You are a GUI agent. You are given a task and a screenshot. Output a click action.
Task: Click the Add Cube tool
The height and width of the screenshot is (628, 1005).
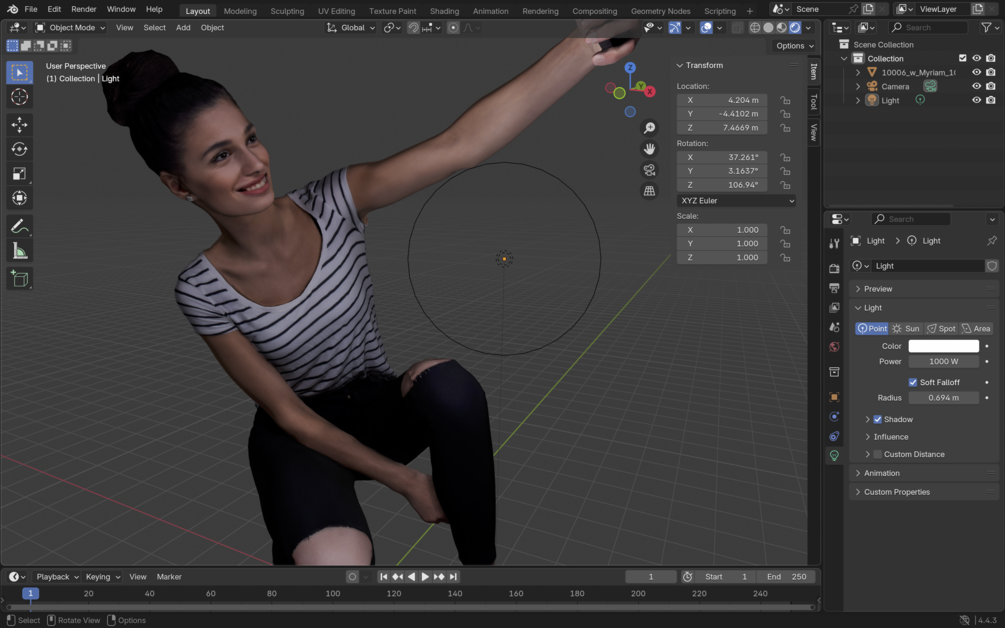tap(19, 279)
